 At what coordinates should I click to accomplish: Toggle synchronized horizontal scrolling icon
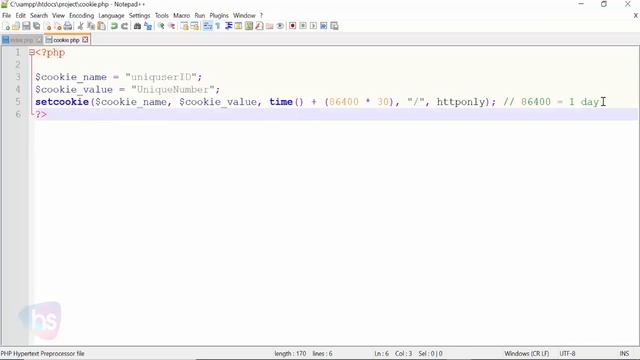coord(195,26)
